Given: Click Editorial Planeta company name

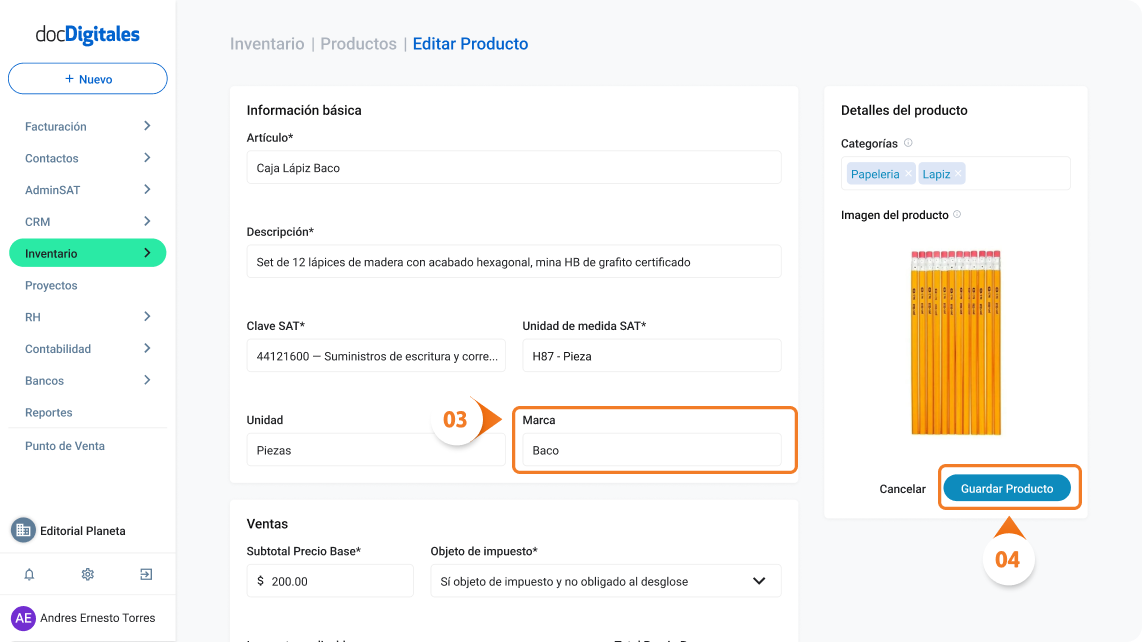Looking at the screenshot, I should pos(82,531).
